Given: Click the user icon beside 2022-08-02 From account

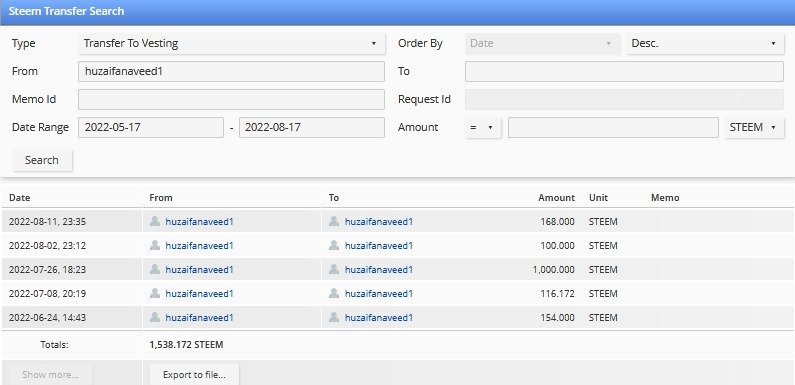Looking at the screenshot, I should pyautogui.click(x=155, y=245).
